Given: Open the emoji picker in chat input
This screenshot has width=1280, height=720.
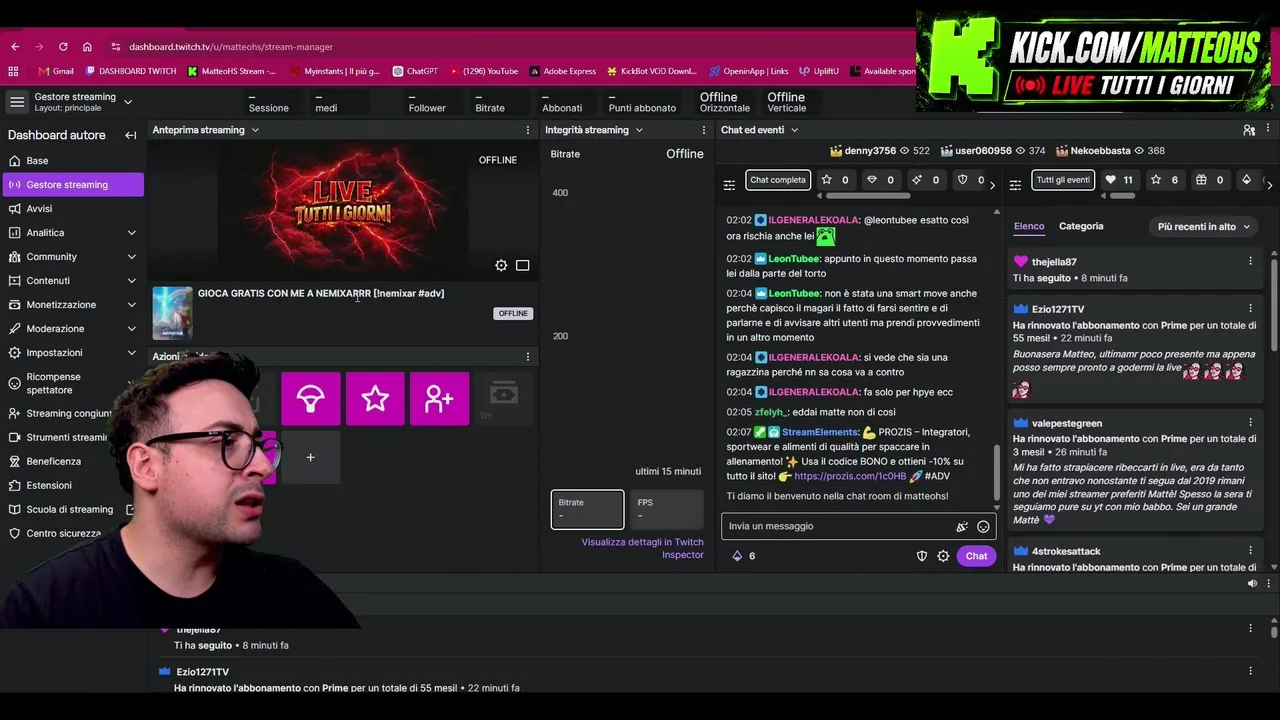Looking at the screenshot, I should click(983, 526).
